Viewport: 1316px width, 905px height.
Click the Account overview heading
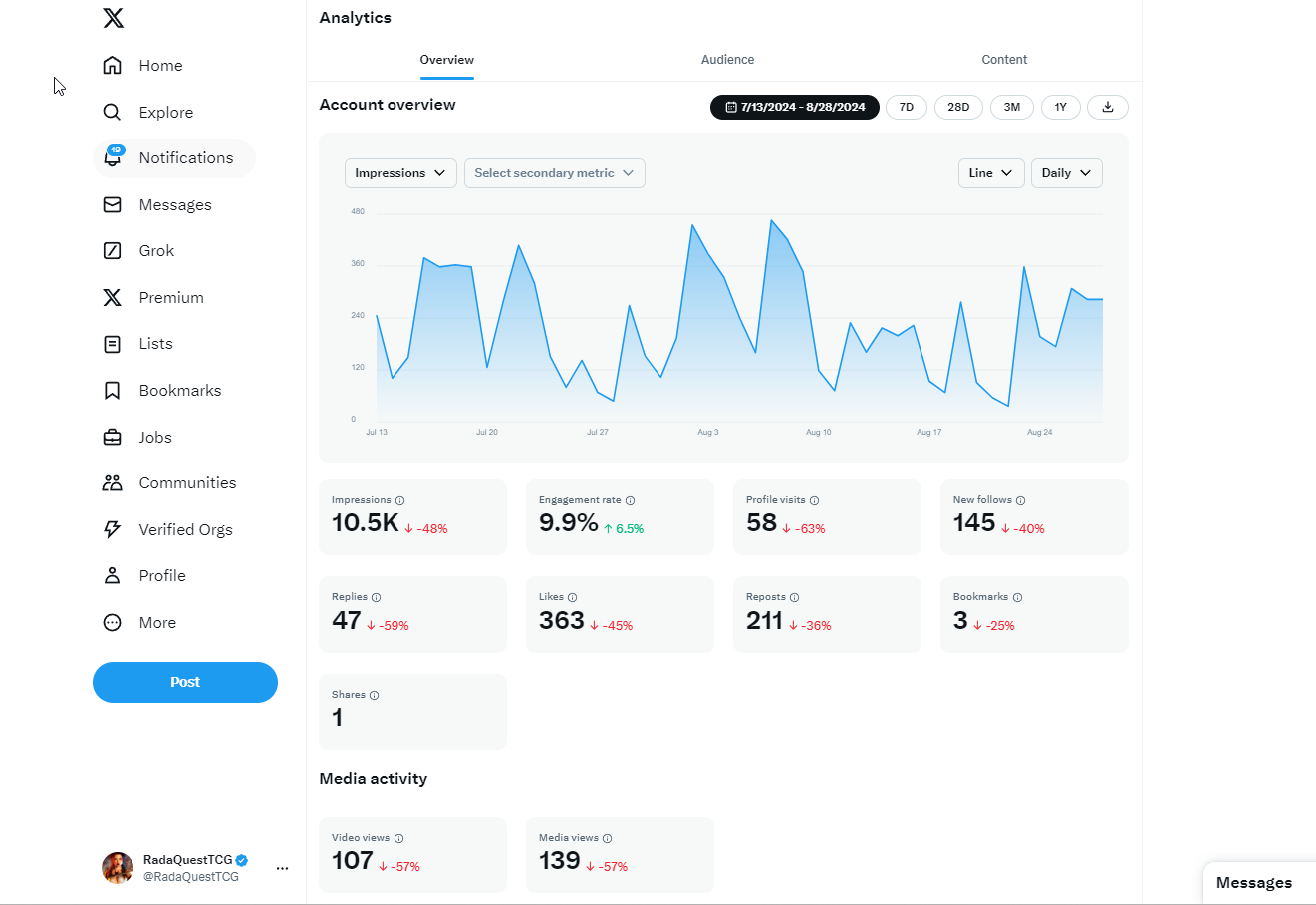pyautogui.click(x=388, y=105)
